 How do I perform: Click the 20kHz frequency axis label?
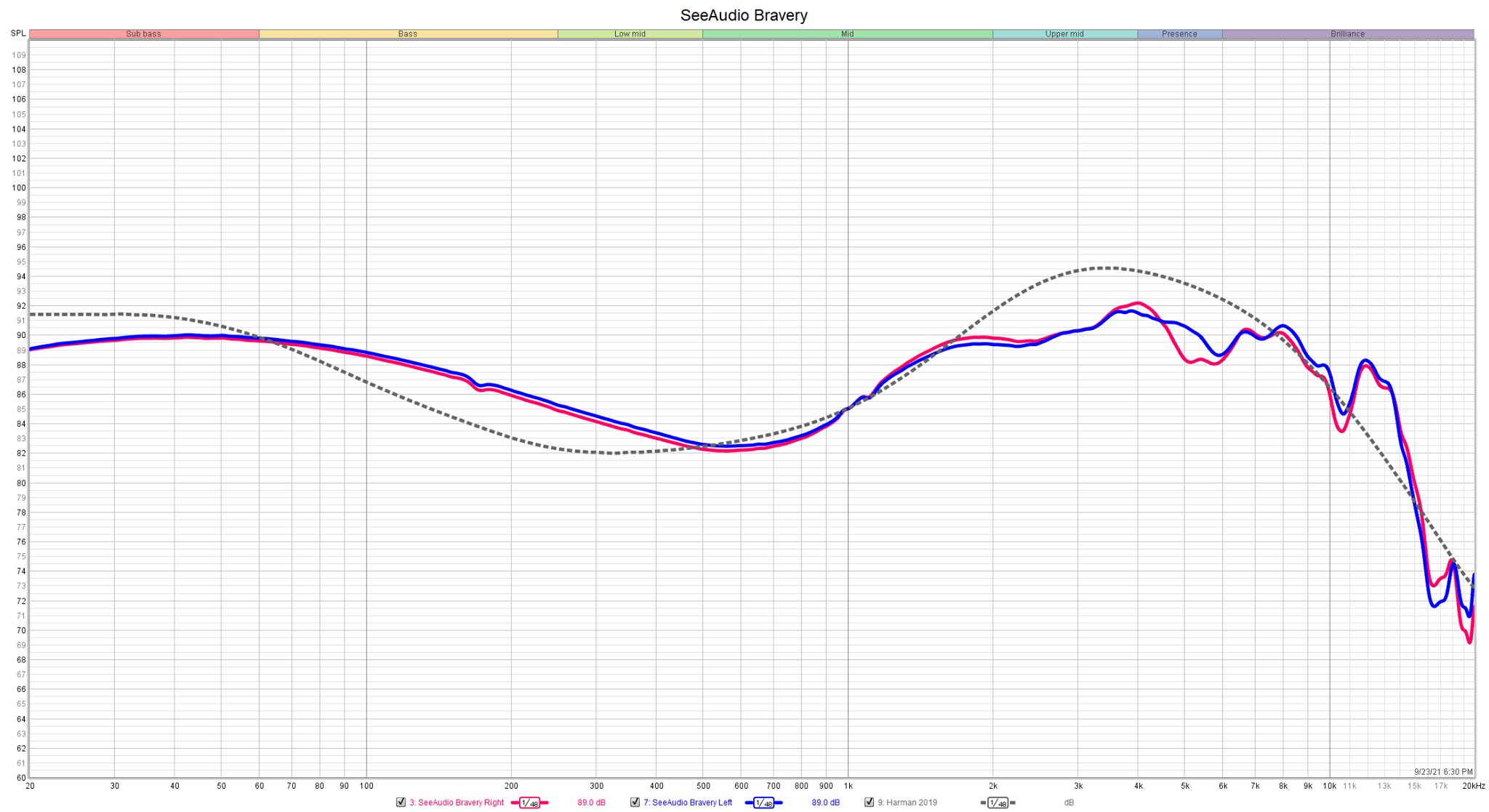1473,786
